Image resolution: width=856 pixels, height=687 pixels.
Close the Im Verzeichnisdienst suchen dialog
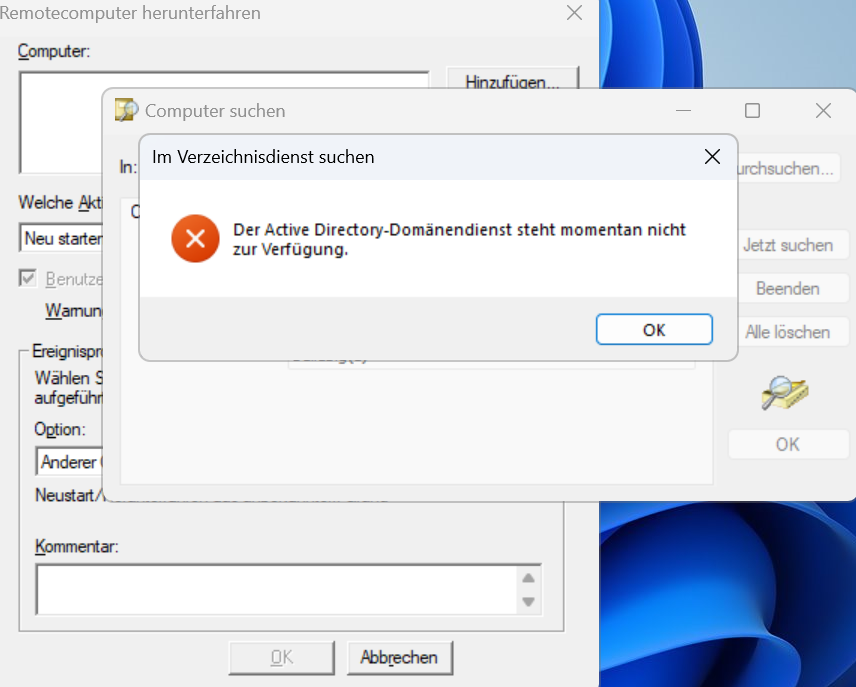click(712, 157)
